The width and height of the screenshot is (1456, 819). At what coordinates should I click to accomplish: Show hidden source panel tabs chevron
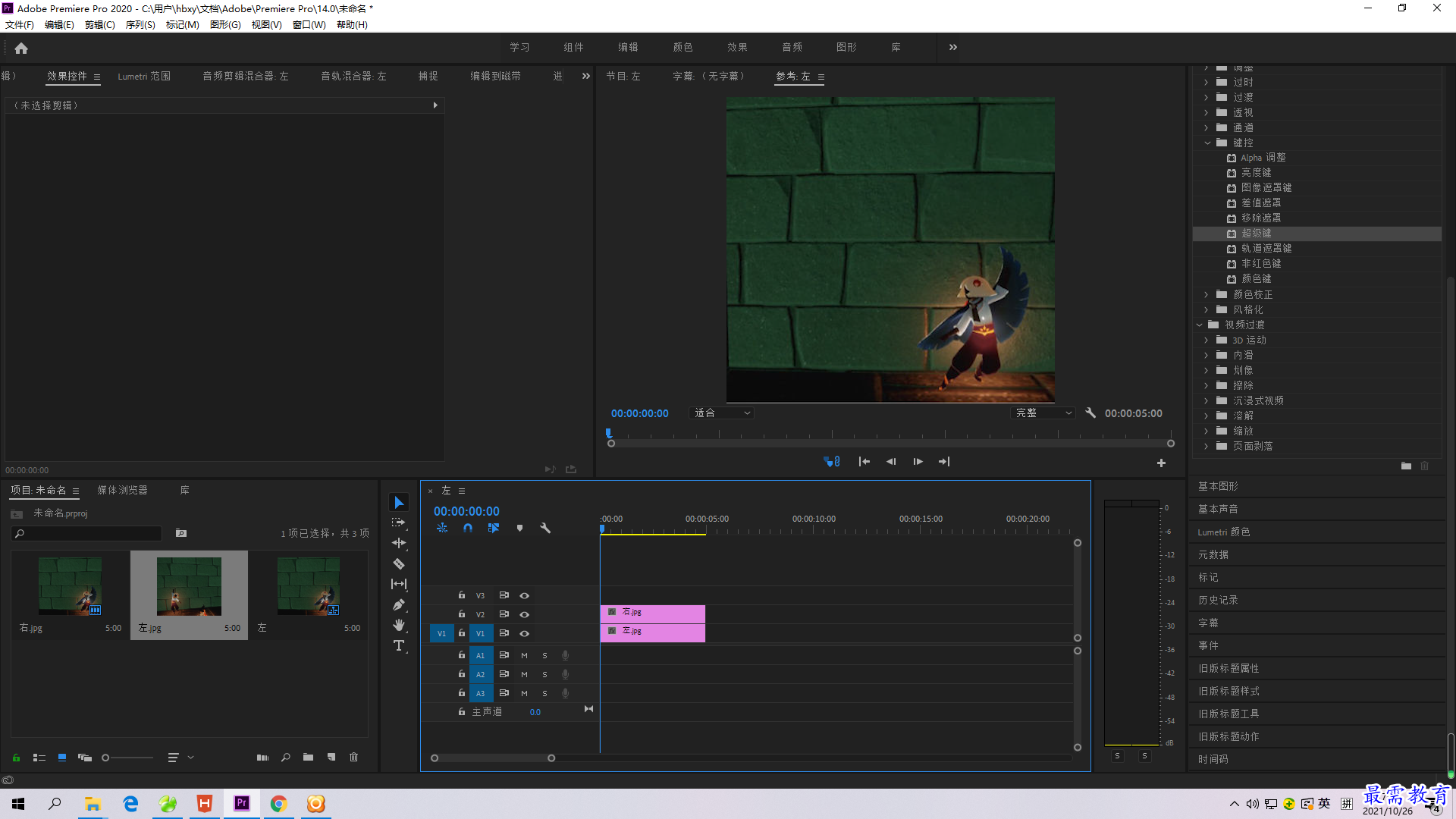(x=586, y=76)
